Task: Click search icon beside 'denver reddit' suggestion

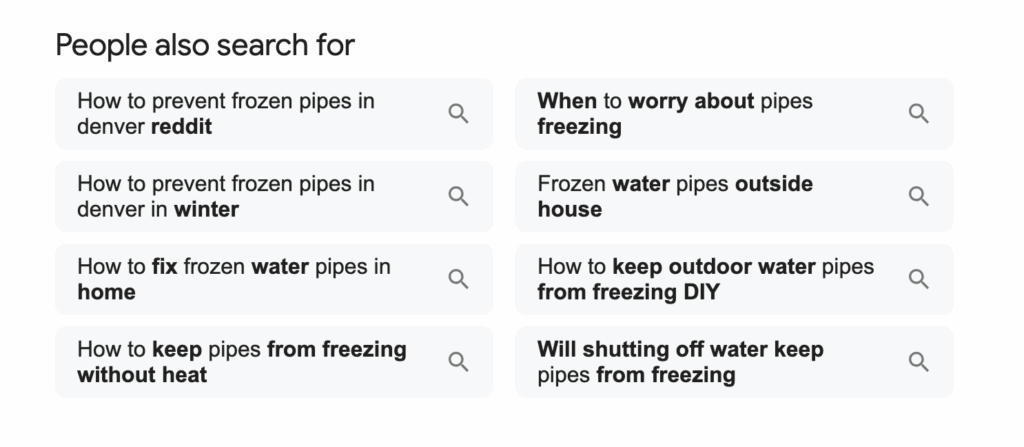Action: click(x=458, y=114)
